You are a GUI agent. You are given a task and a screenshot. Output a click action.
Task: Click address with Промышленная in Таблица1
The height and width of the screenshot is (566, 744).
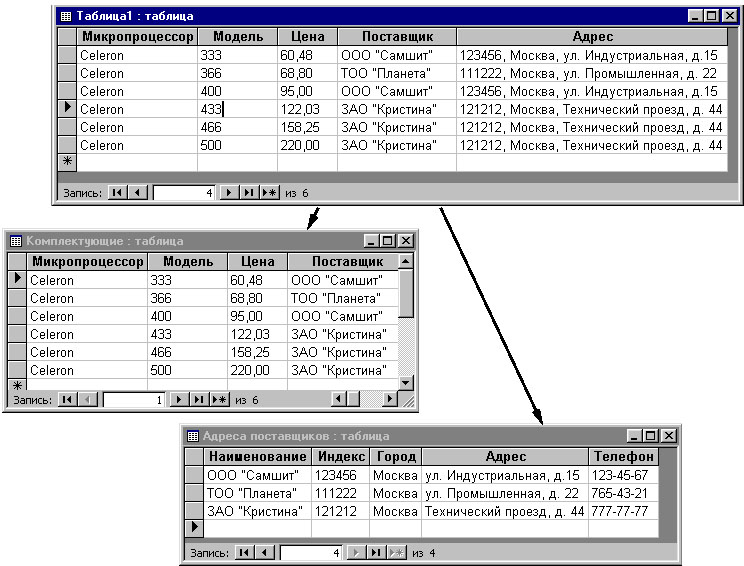click(x=592, y=73)
